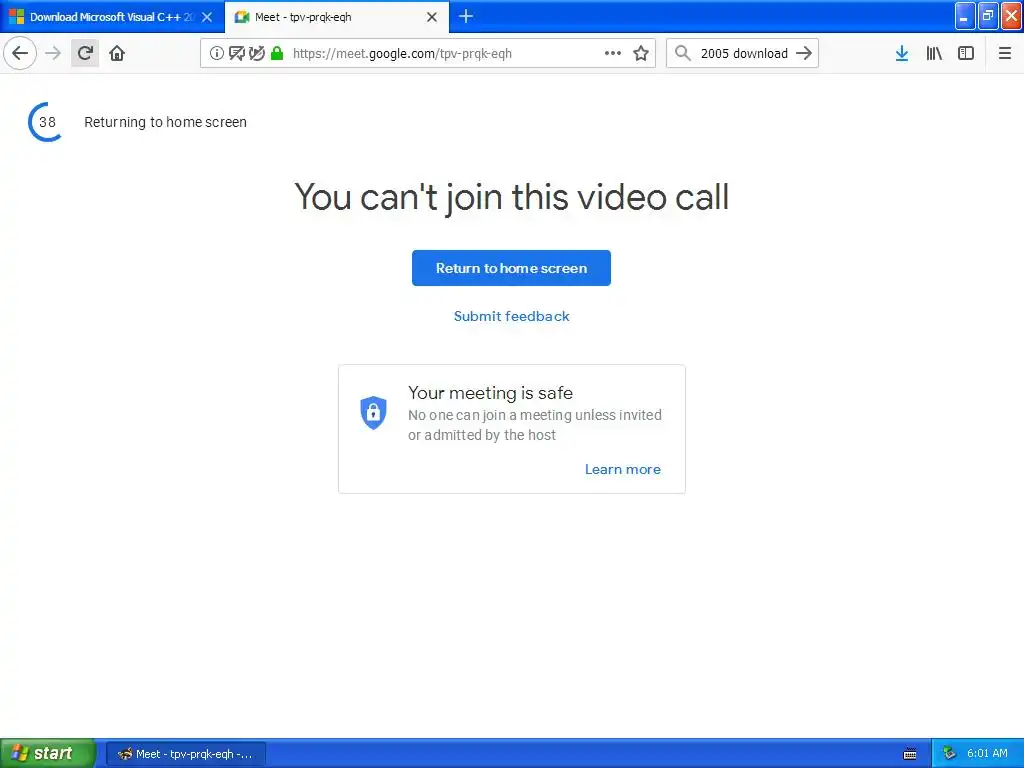Click Return to home screen button

(x=511, y=268)
